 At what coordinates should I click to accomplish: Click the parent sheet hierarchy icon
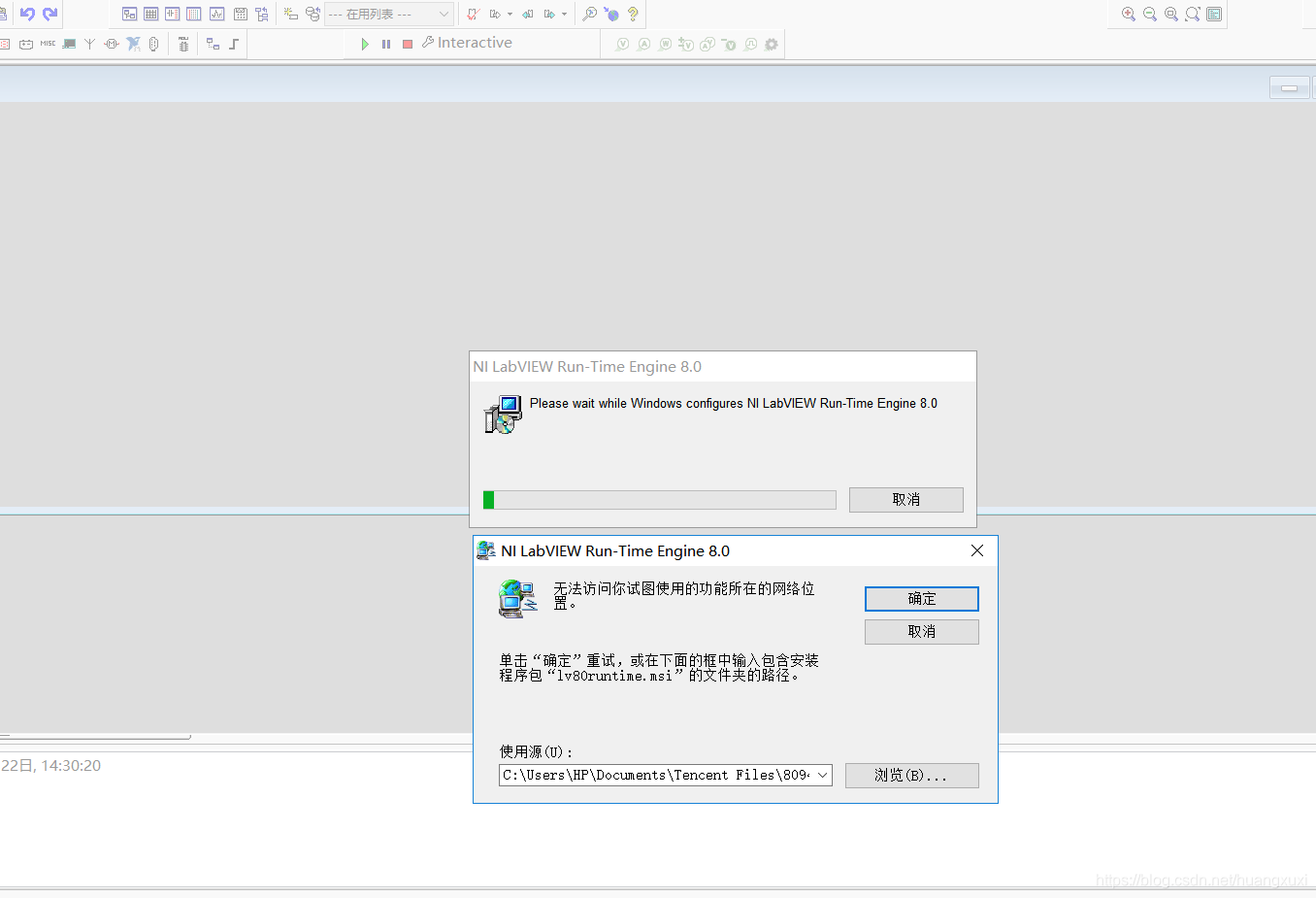261,14
